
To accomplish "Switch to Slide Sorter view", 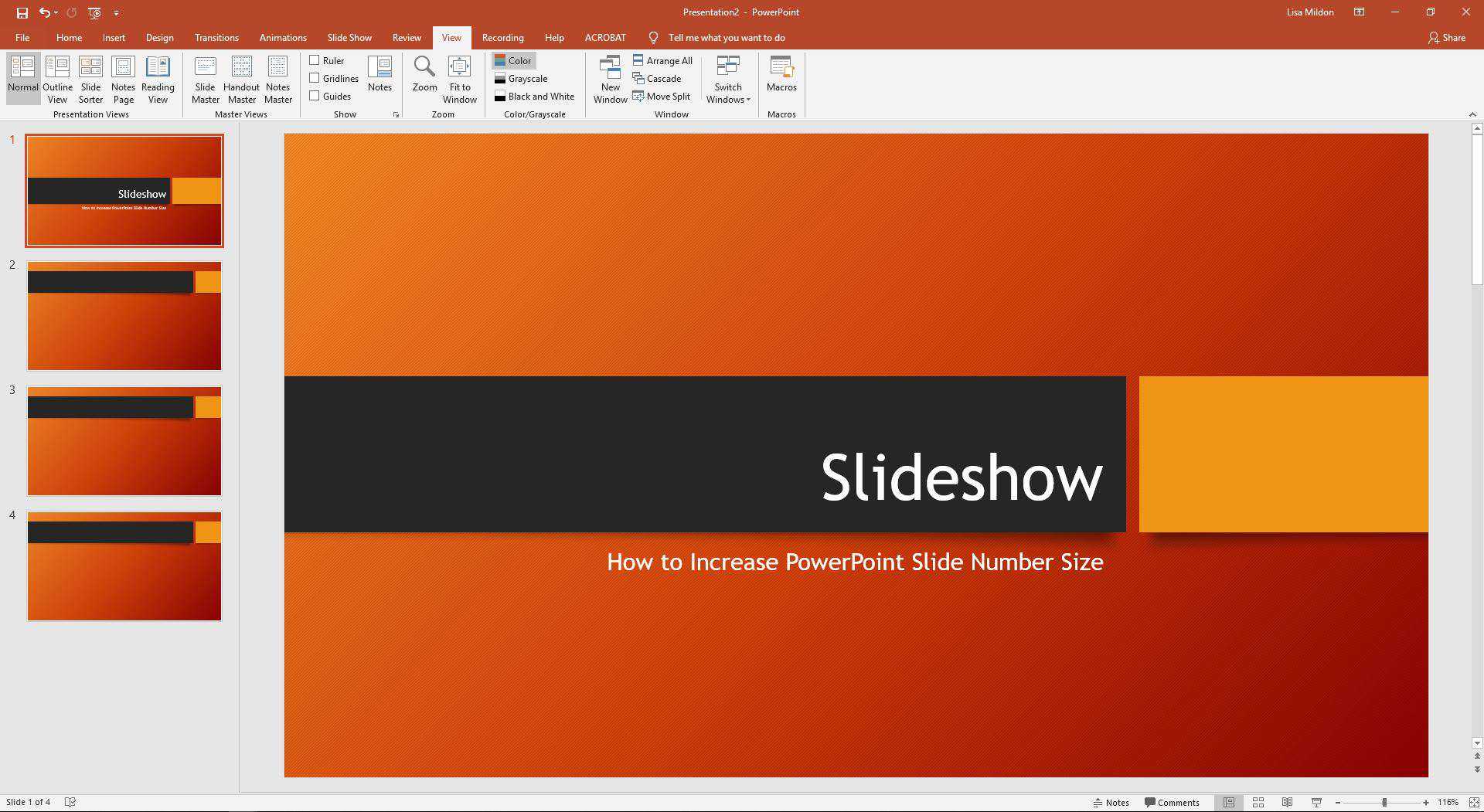I will (x=90, y=77).
